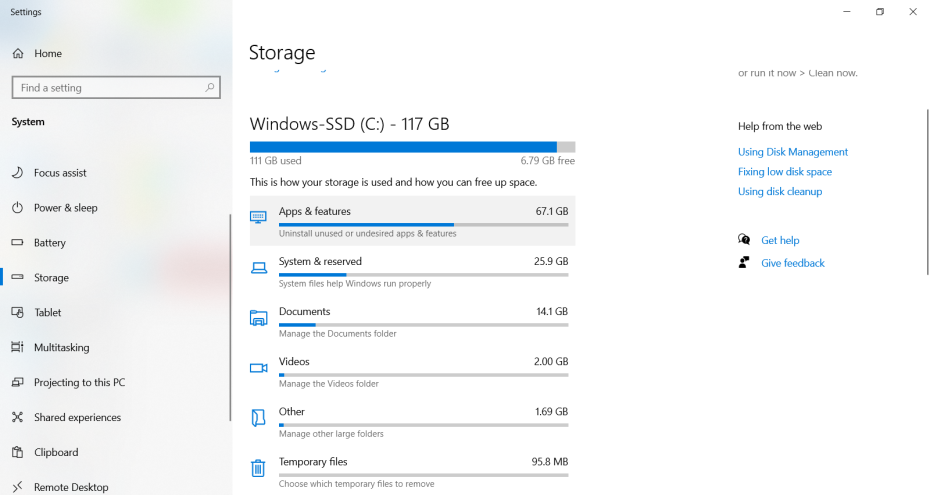
Task: Go to Home settings page
Action: (x=47, y=54)
